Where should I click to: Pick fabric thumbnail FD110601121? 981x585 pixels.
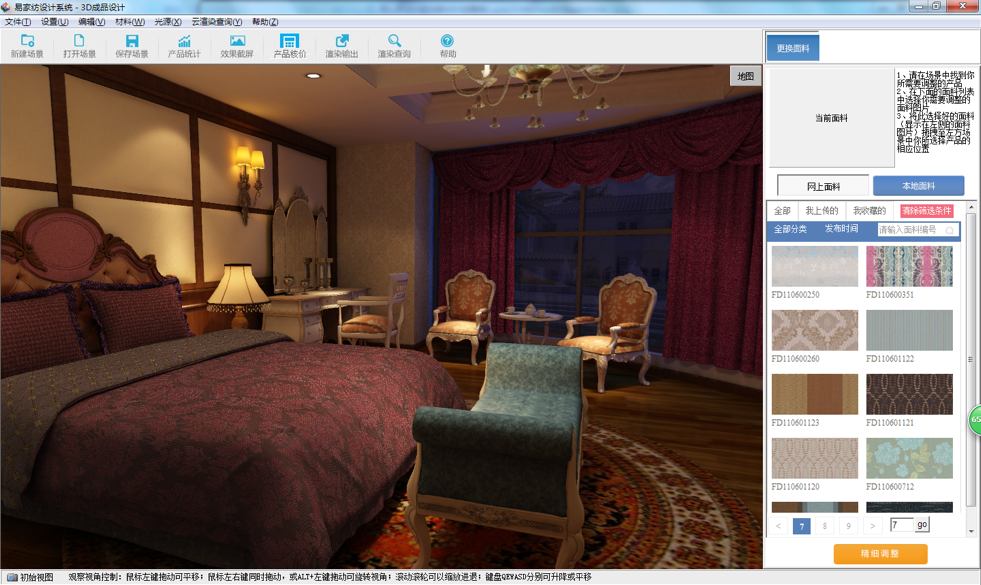tap(909, 394)
